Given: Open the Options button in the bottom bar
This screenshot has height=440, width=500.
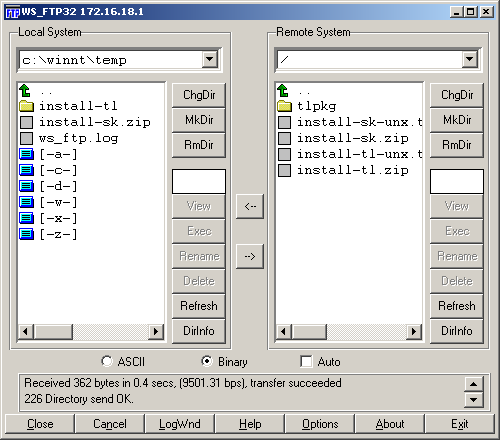Looking at the screenshot, I should 320,424.
